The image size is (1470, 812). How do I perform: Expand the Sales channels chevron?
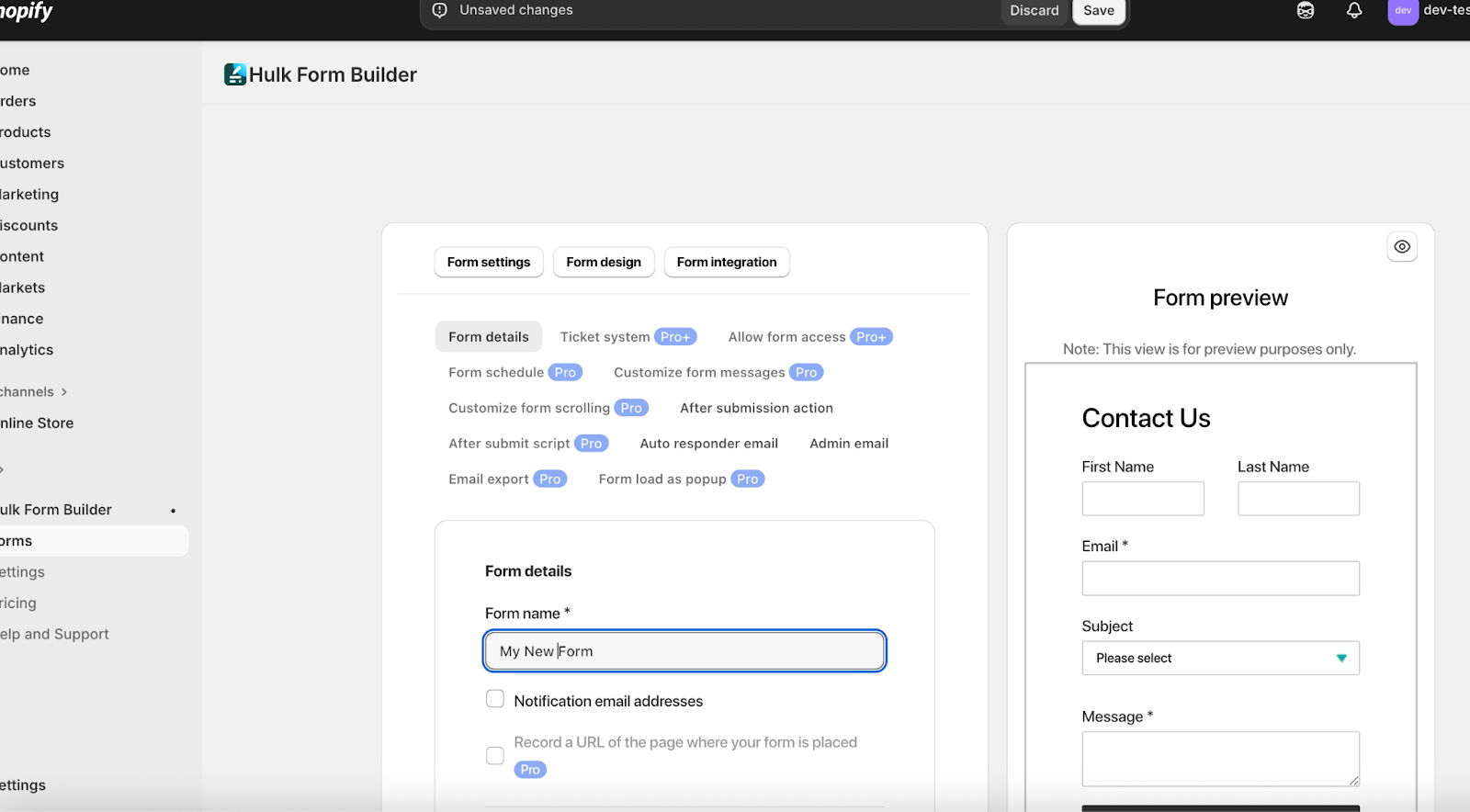64,392
